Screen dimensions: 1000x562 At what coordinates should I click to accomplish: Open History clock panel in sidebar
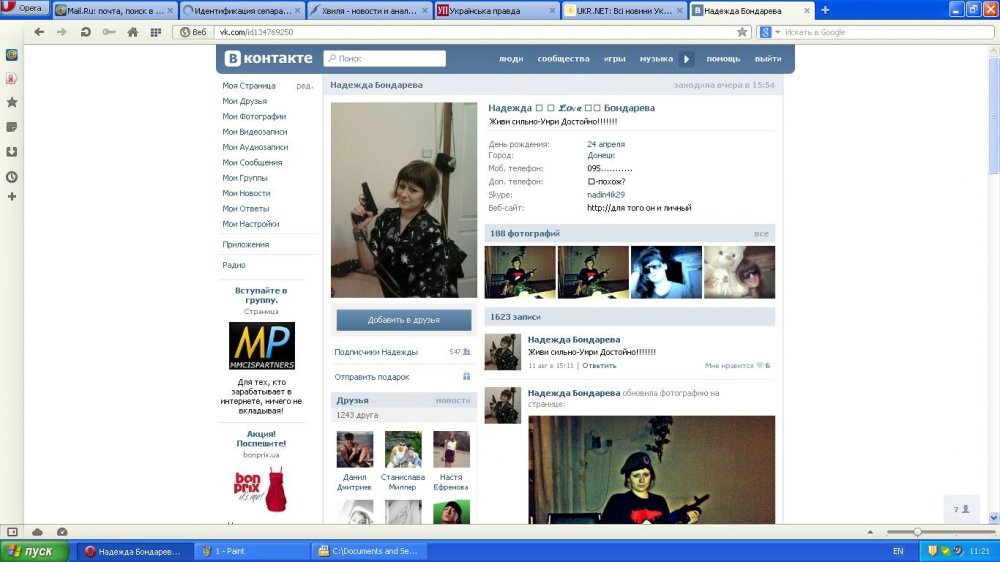tap(11, 177)
